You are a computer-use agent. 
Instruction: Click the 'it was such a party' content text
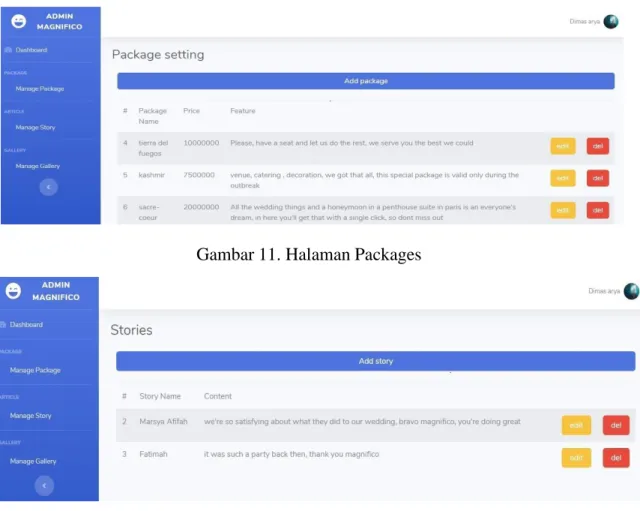pos(291,454)
